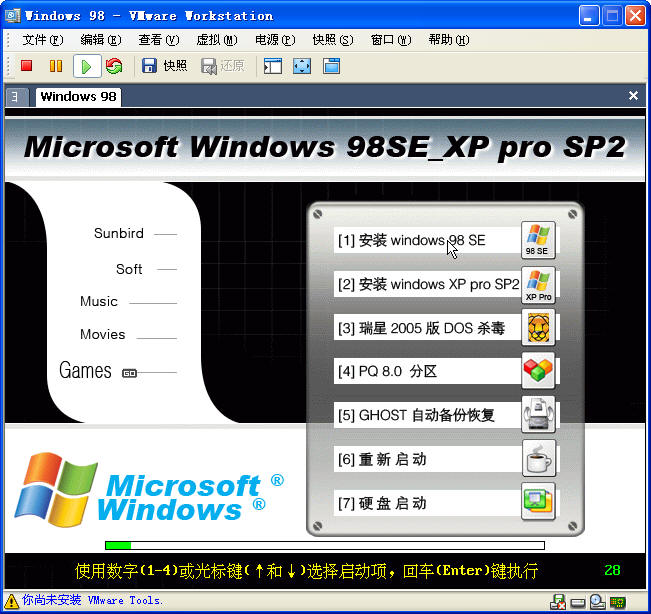651x614 pixels.
Task: Click the GO badge next to Games
Action: pyautogui.click(x=129, y=373)
